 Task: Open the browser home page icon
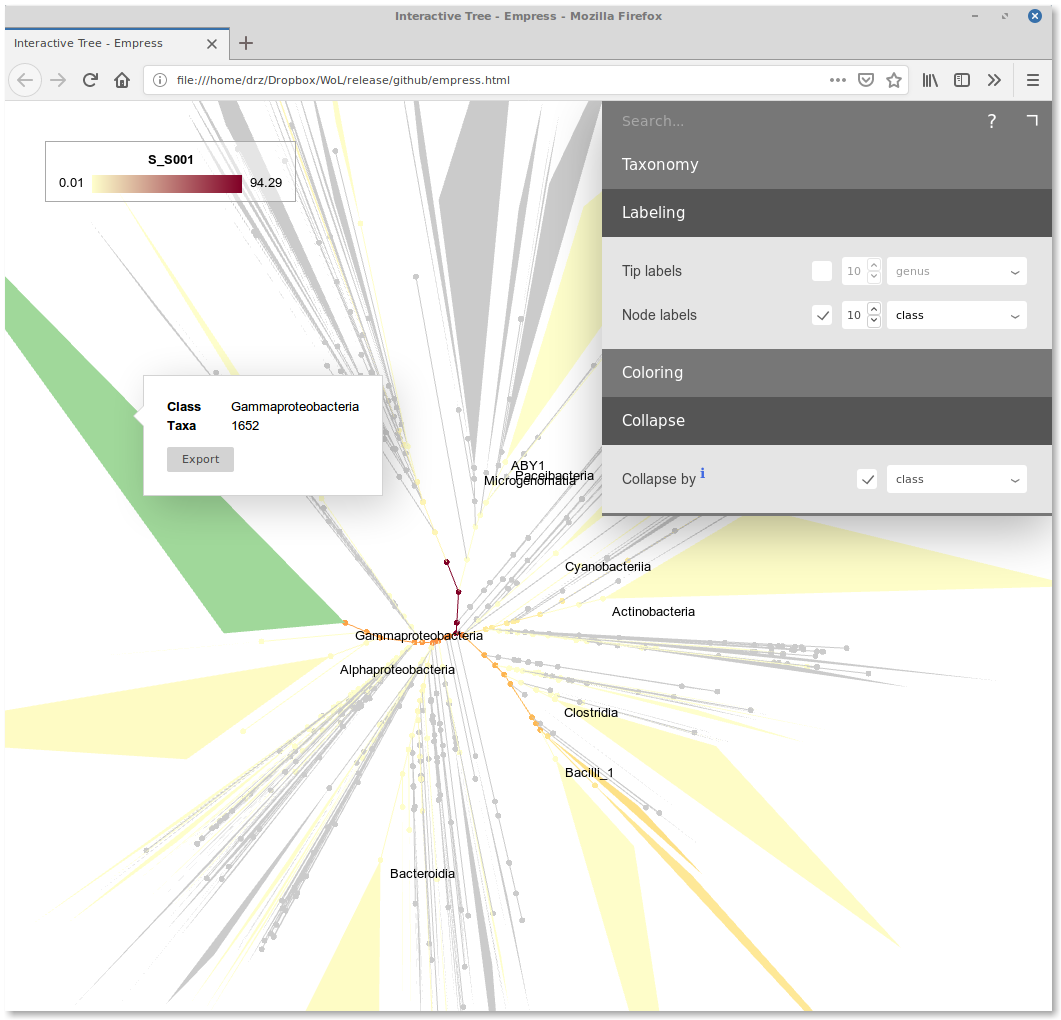(122, 81)
